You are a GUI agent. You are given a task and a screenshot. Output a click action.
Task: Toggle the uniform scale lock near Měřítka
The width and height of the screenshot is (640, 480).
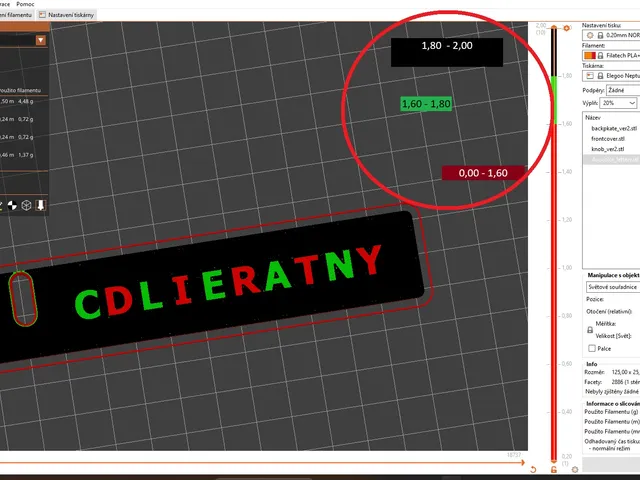coord(590,330)
